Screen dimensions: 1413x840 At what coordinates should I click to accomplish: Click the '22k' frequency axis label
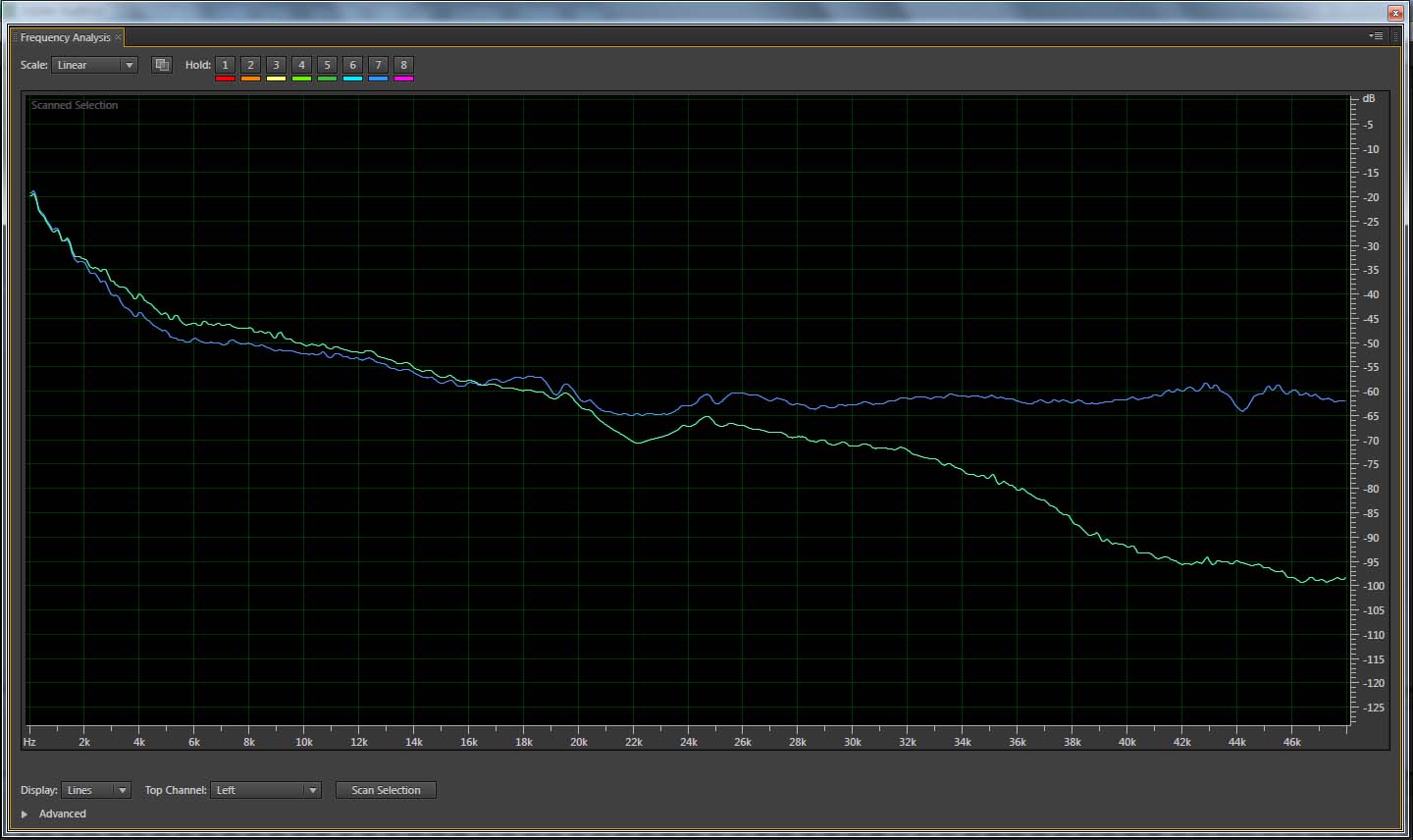click(x=634, y=742)
